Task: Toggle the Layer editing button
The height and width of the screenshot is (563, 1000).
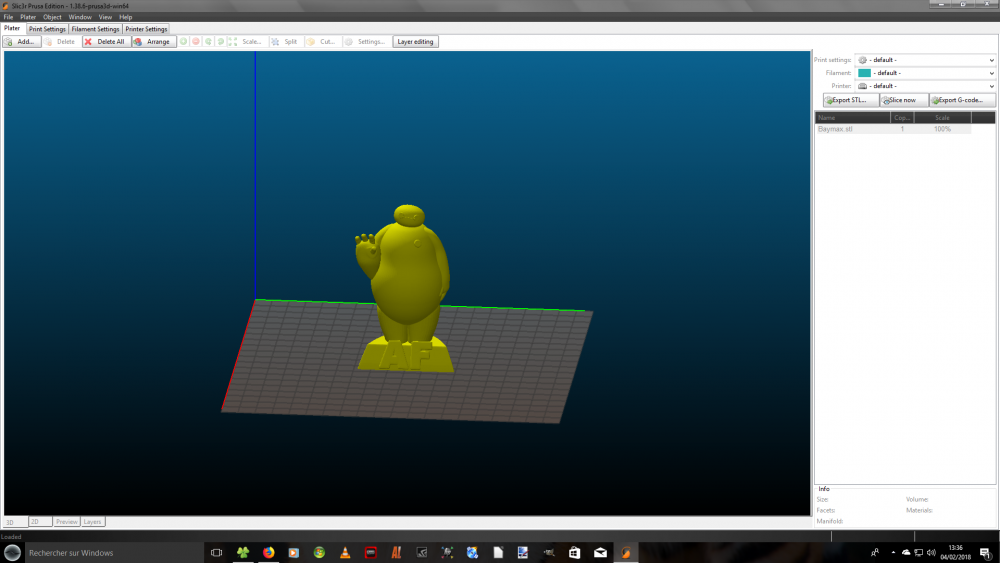Action: coord(415,41)
